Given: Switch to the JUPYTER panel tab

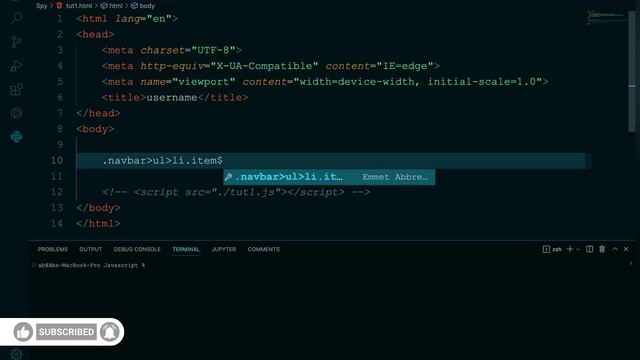Looking at the screenshot, I should tap(224, 249).
